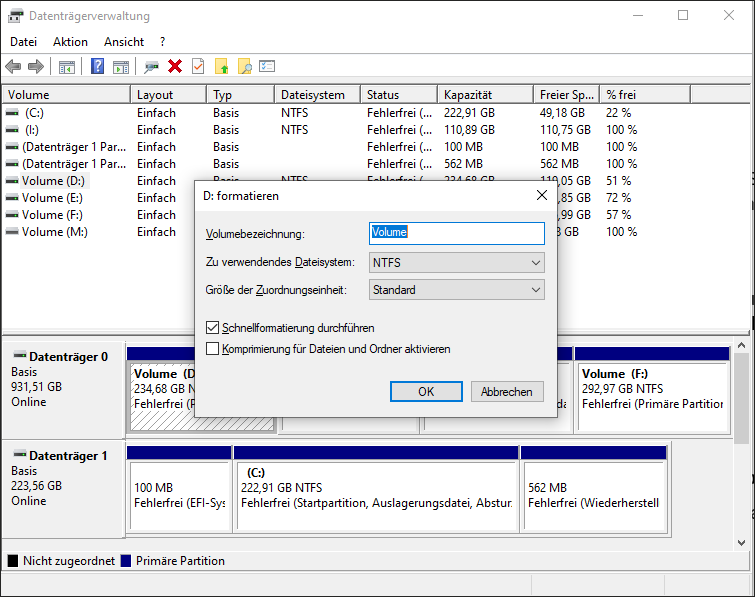This screenshot has width=755, height=597.
Task: Click the connect drive toolbar icon
Action: [151, 67]
